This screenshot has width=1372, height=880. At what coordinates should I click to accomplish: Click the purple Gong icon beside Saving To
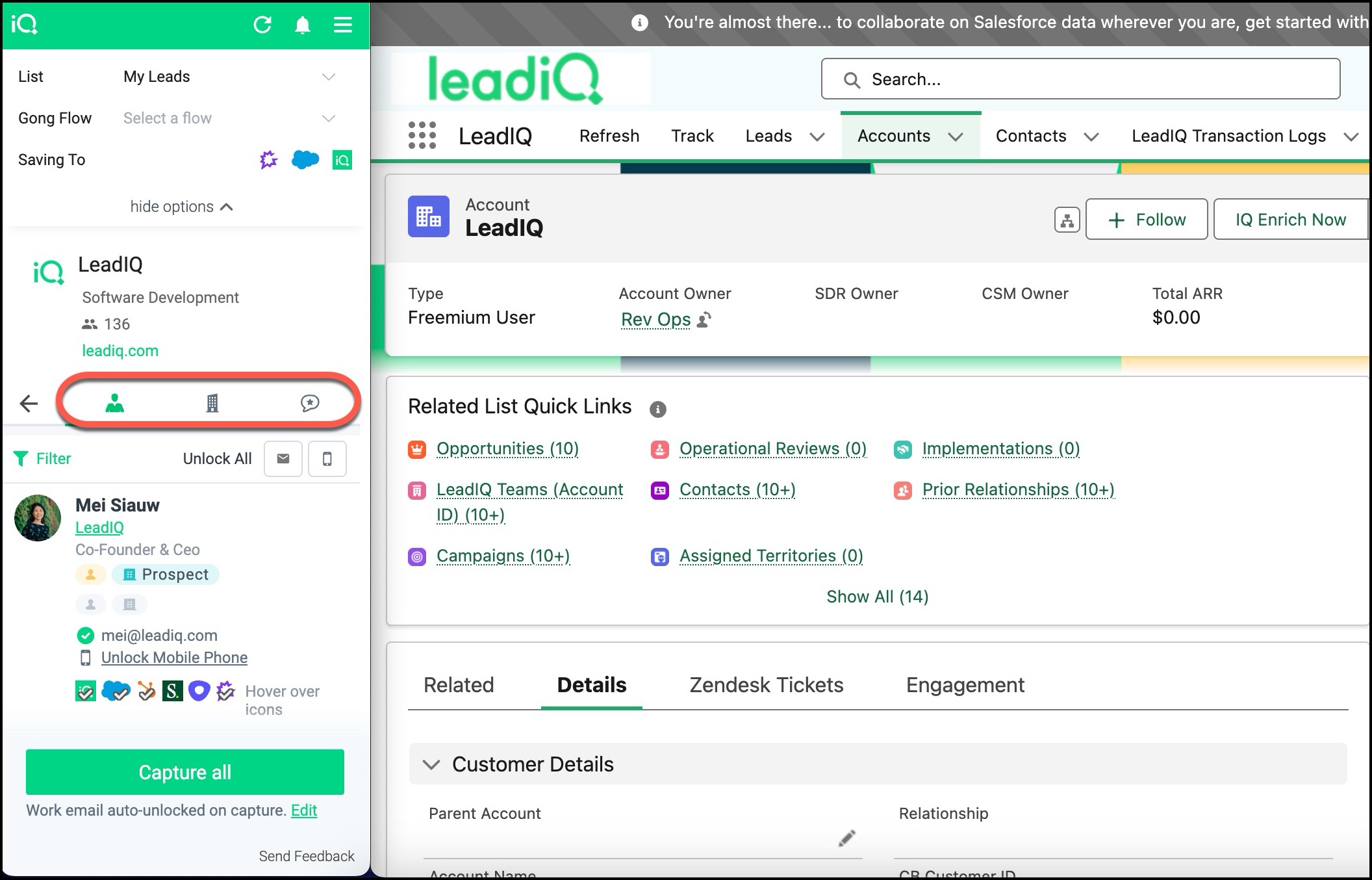tap(268, 159)
